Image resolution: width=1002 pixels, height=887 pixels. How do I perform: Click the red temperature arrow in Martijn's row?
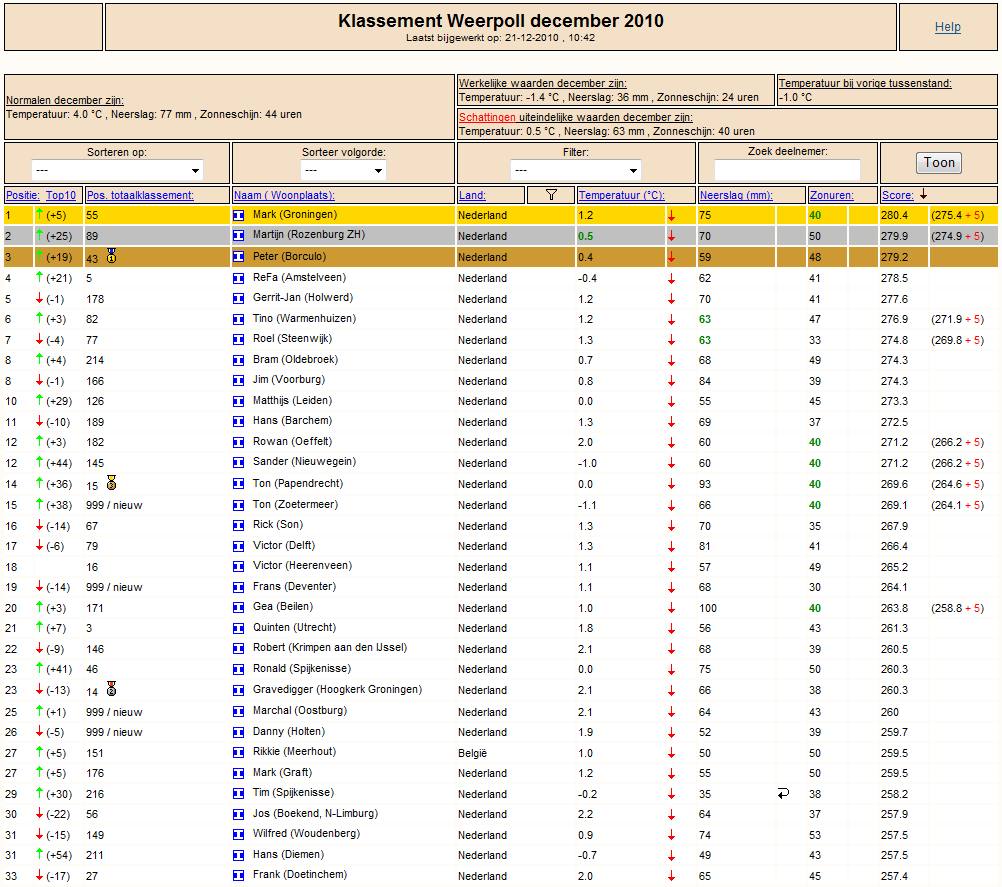(x=671, y=236)
